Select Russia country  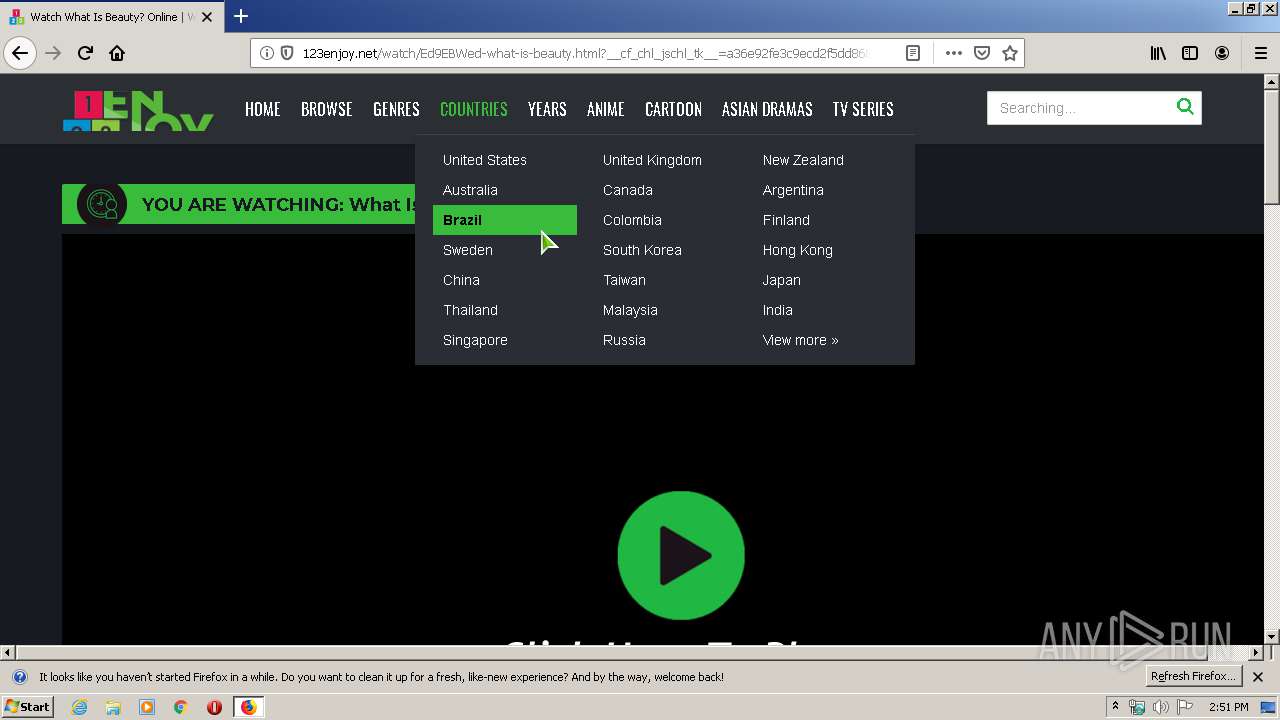624,340
